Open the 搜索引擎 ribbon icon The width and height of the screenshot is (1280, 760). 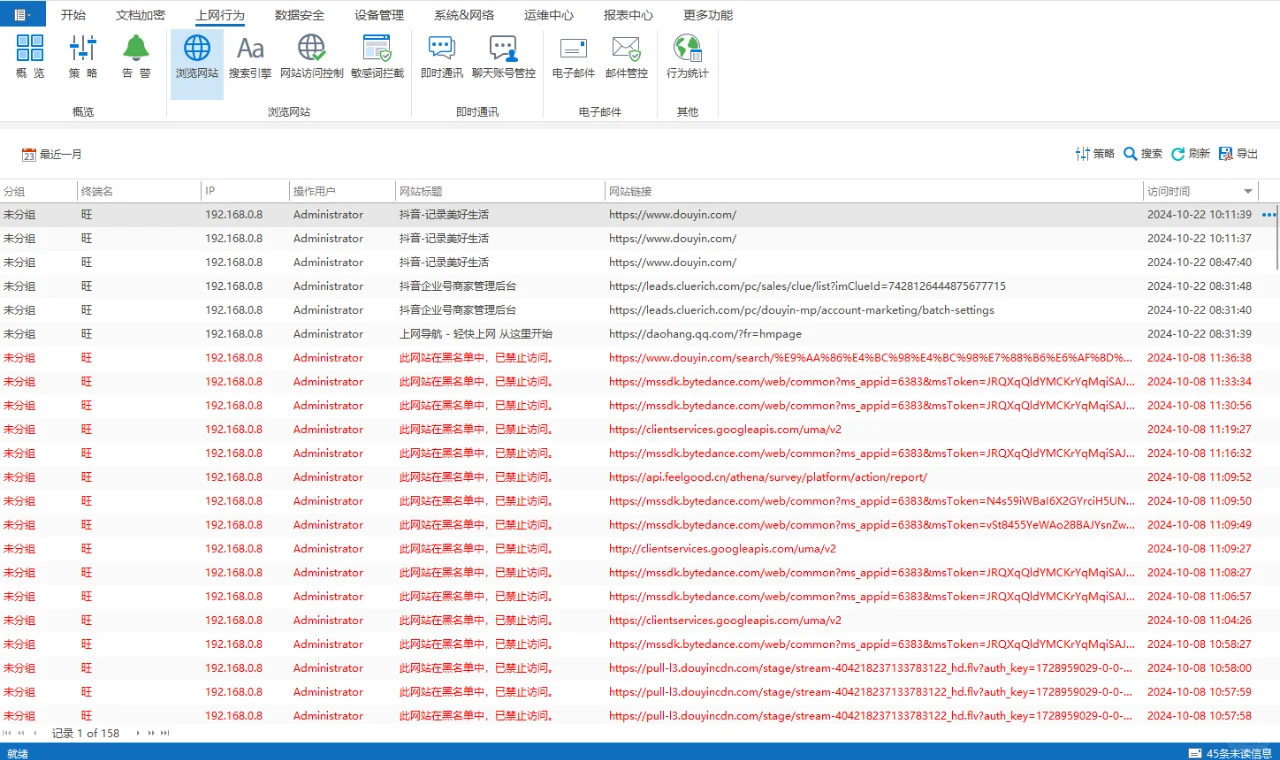(x=250, y=57)
